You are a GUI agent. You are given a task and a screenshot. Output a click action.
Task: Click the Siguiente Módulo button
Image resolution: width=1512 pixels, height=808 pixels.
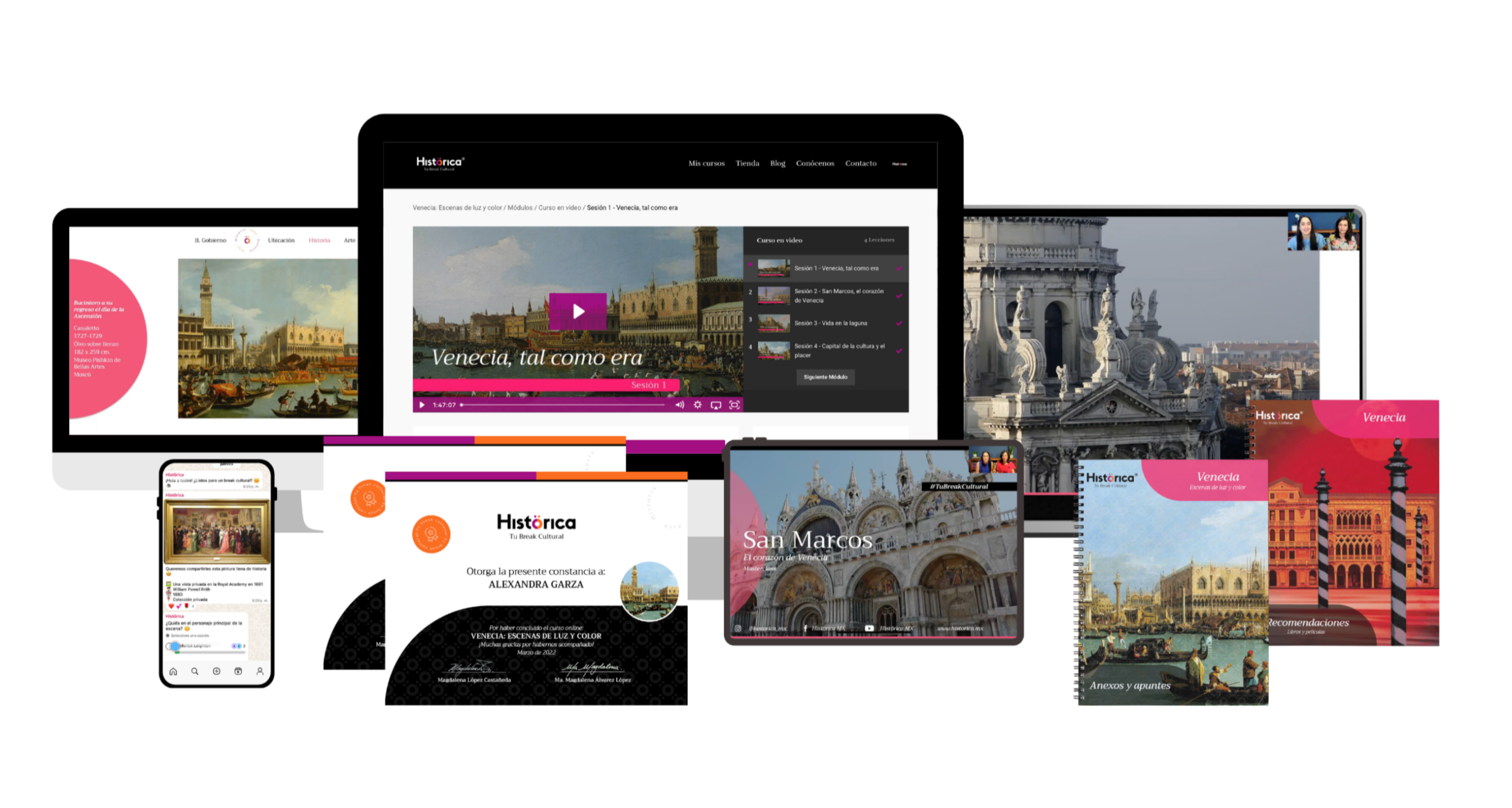tap(825, 377)
